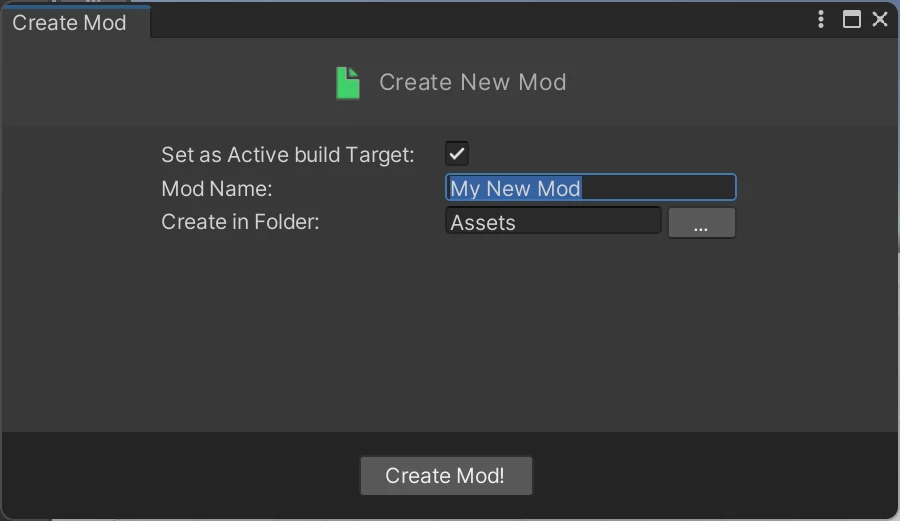The width and height of the screenshot is (900, 521).
Task: Browse folders with the ellipsis button
Action: tap(701, 223)
